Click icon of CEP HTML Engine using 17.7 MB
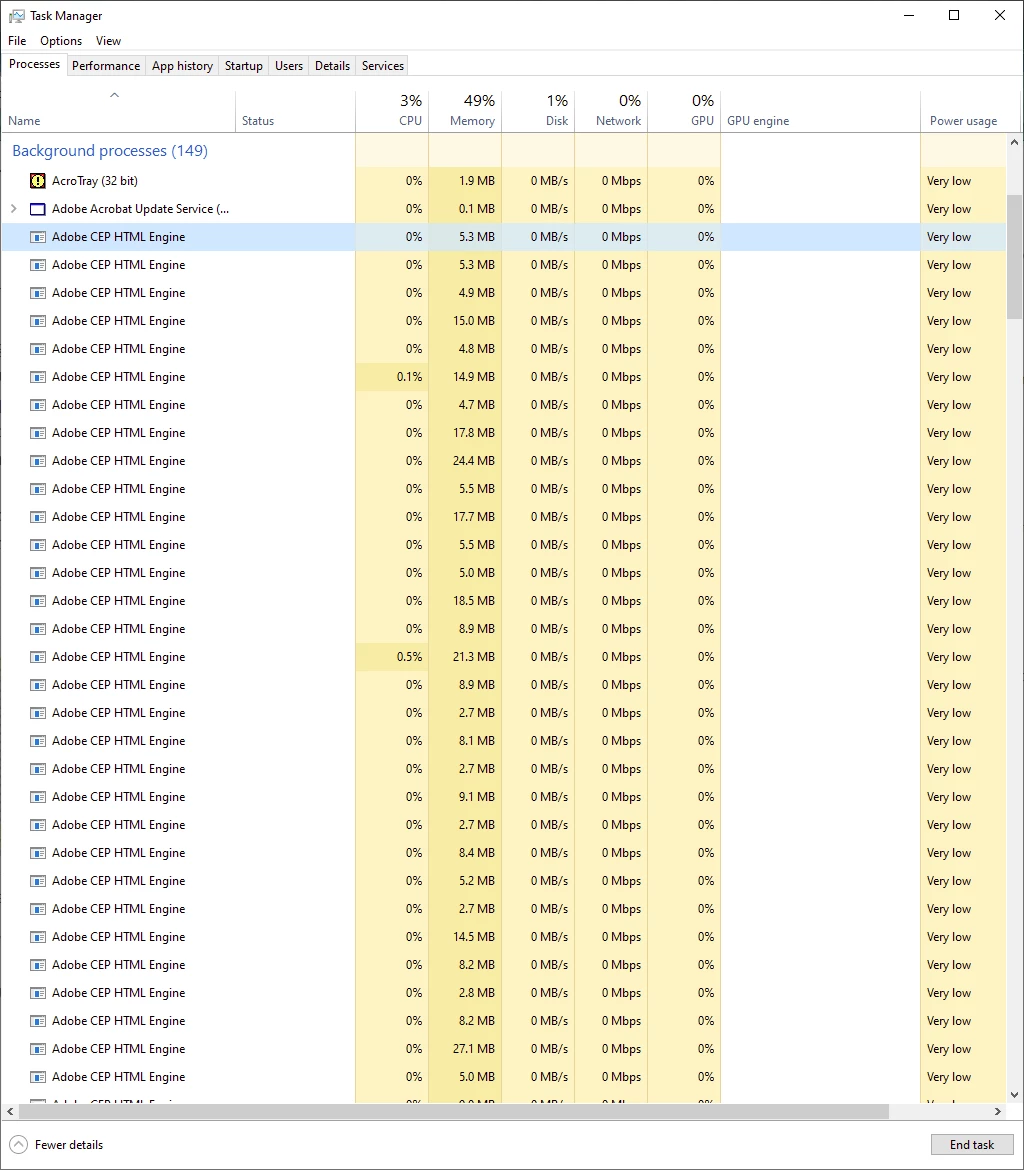Screen dimensions: 1024x1170 pyautogui.click(x=37, y=517)
